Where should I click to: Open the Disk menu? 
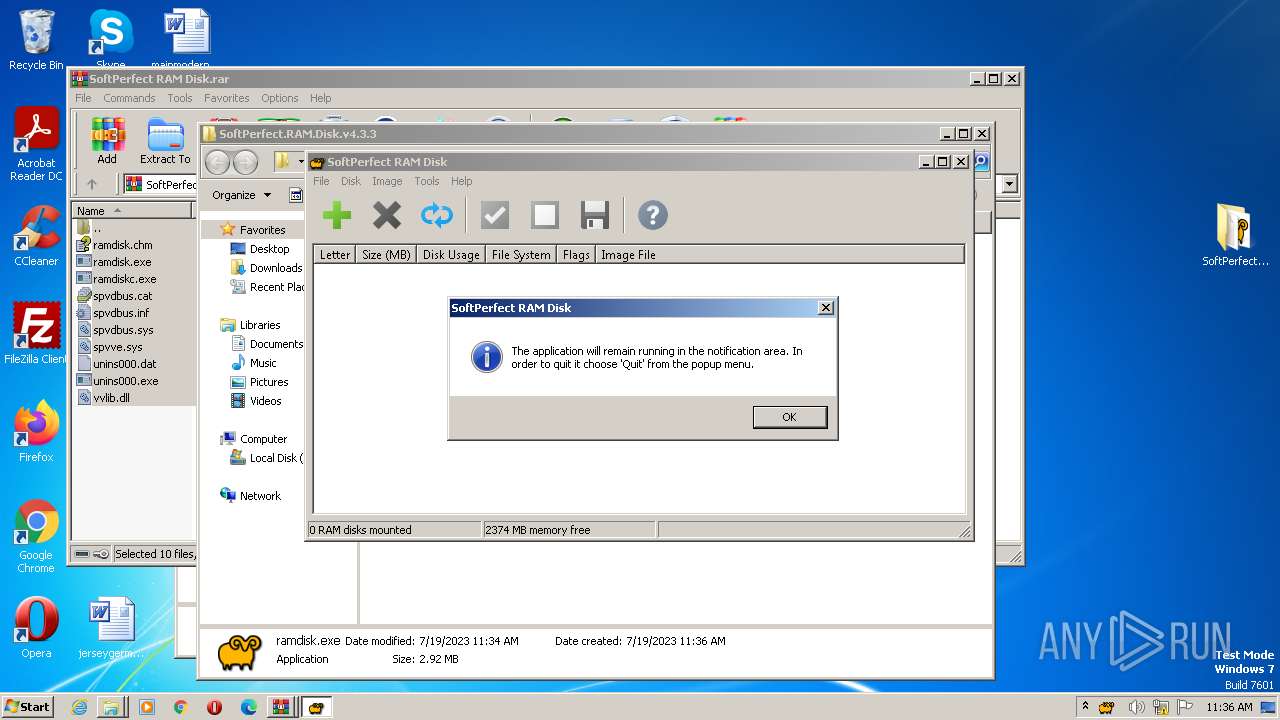[351, 181]
